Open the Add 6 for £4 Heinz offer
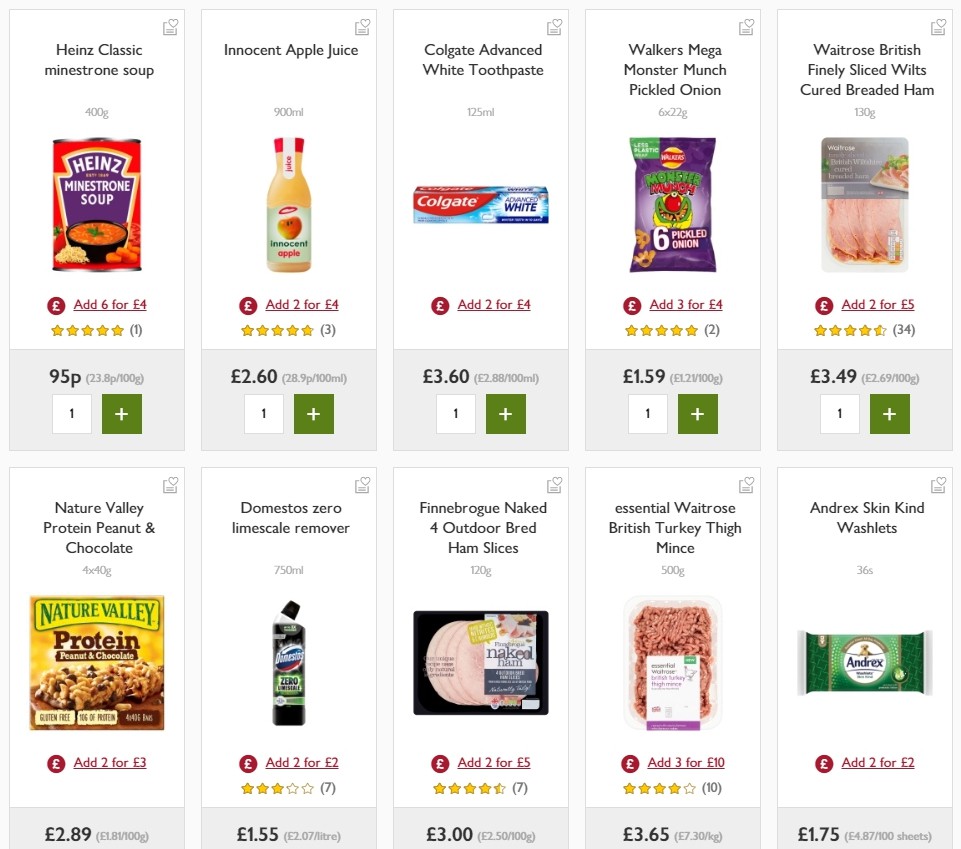 click(108, 305)
